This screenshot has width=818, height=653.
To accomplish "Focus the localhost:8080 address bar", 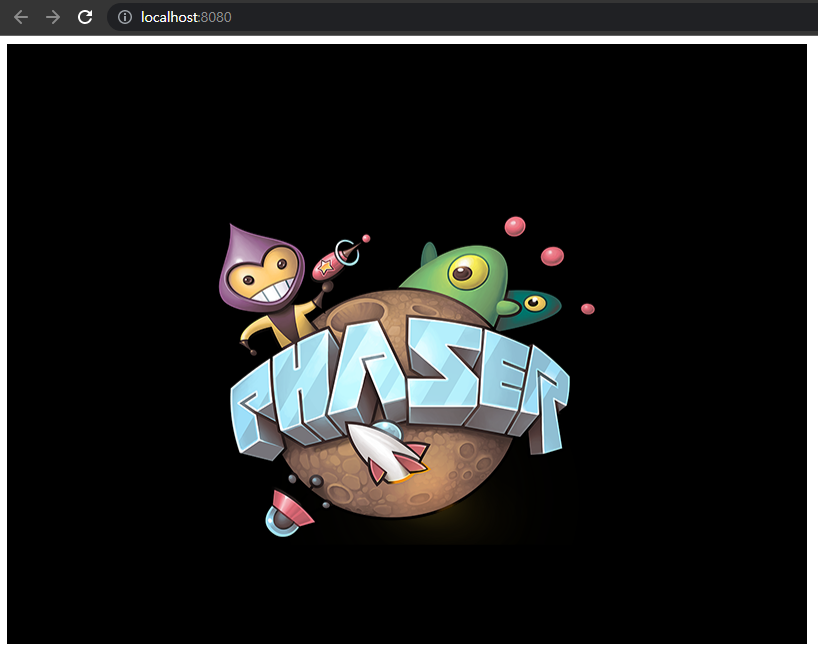I will coord(462,17).
